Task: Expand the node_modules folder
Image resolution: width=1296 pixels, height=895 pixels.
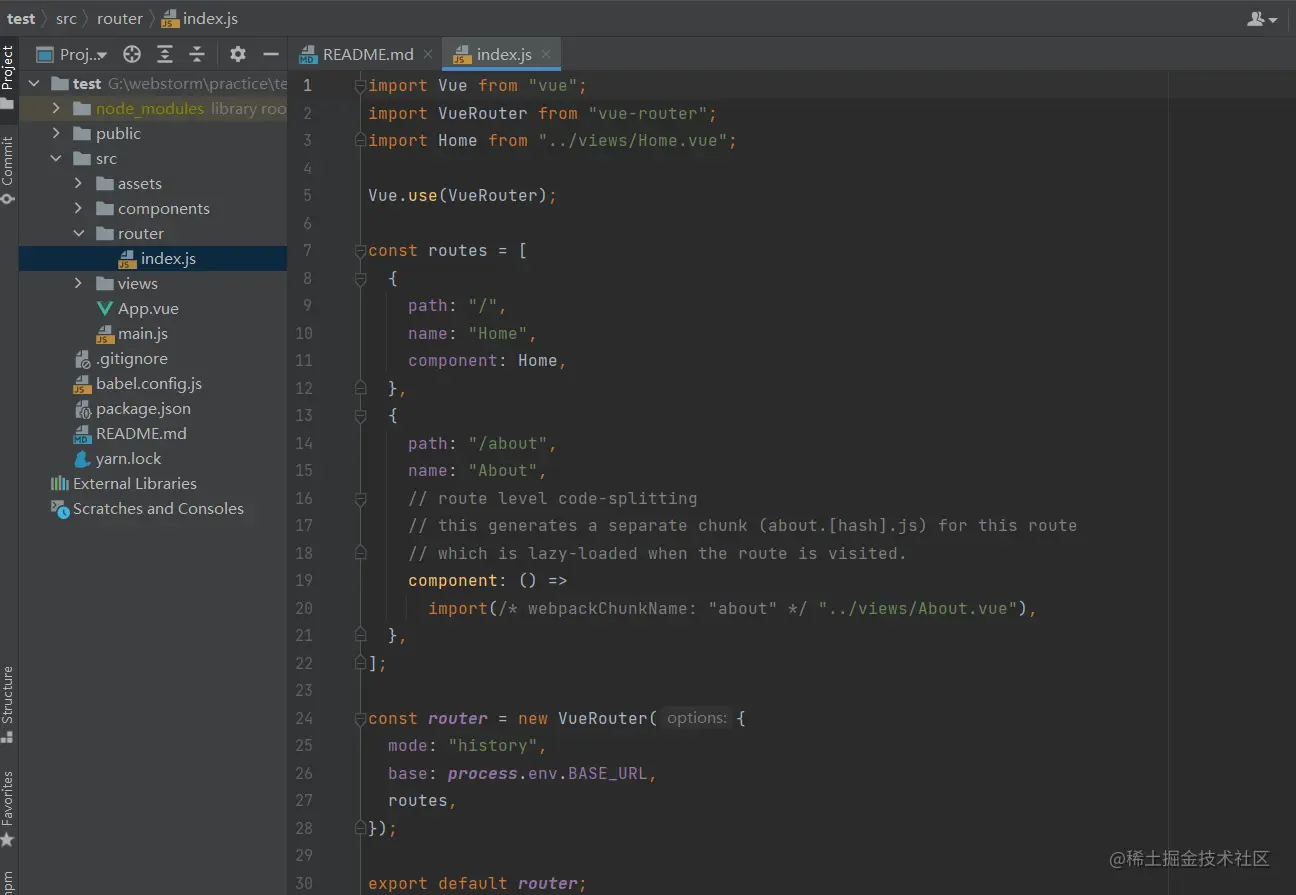Action: [x=56, y=109]
